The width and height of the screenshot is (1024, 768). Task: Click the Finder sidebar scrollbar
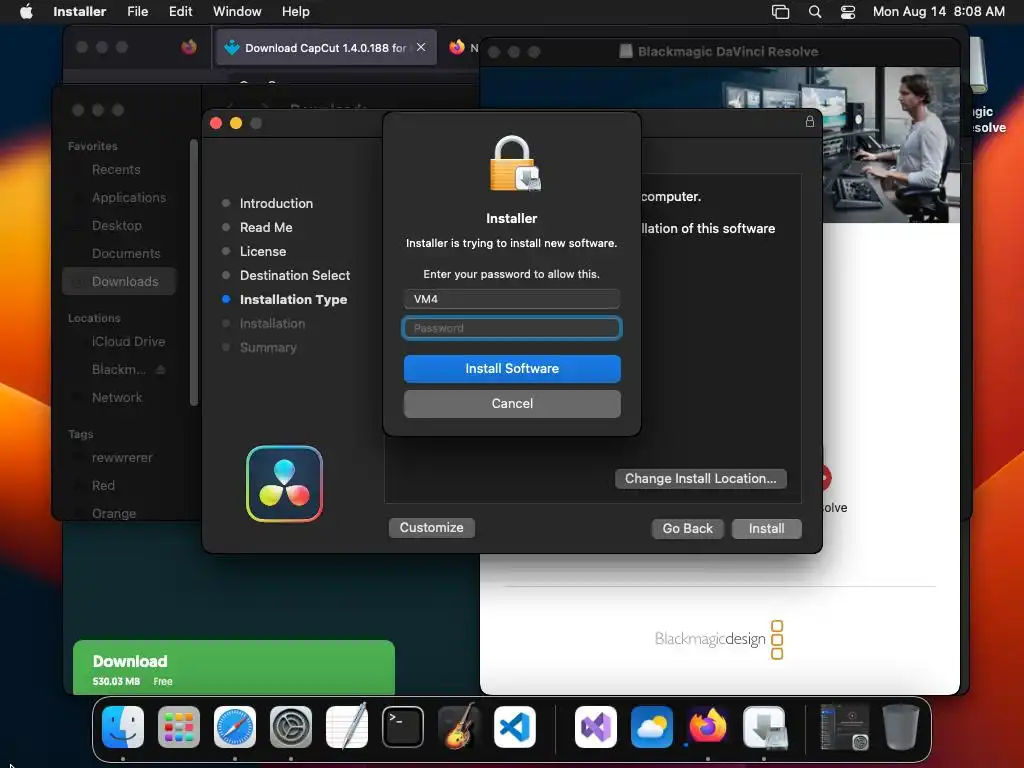tap(193, 272)
